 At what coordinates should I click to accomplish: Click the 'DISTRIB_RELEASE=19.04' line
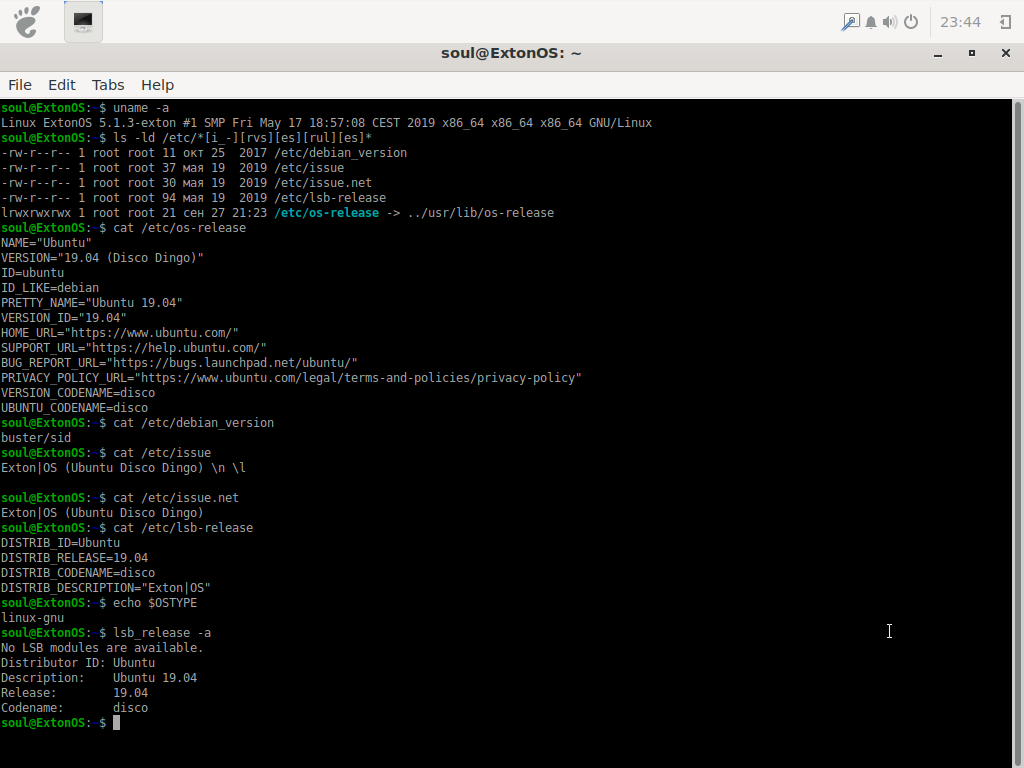[x=74, y=558]
